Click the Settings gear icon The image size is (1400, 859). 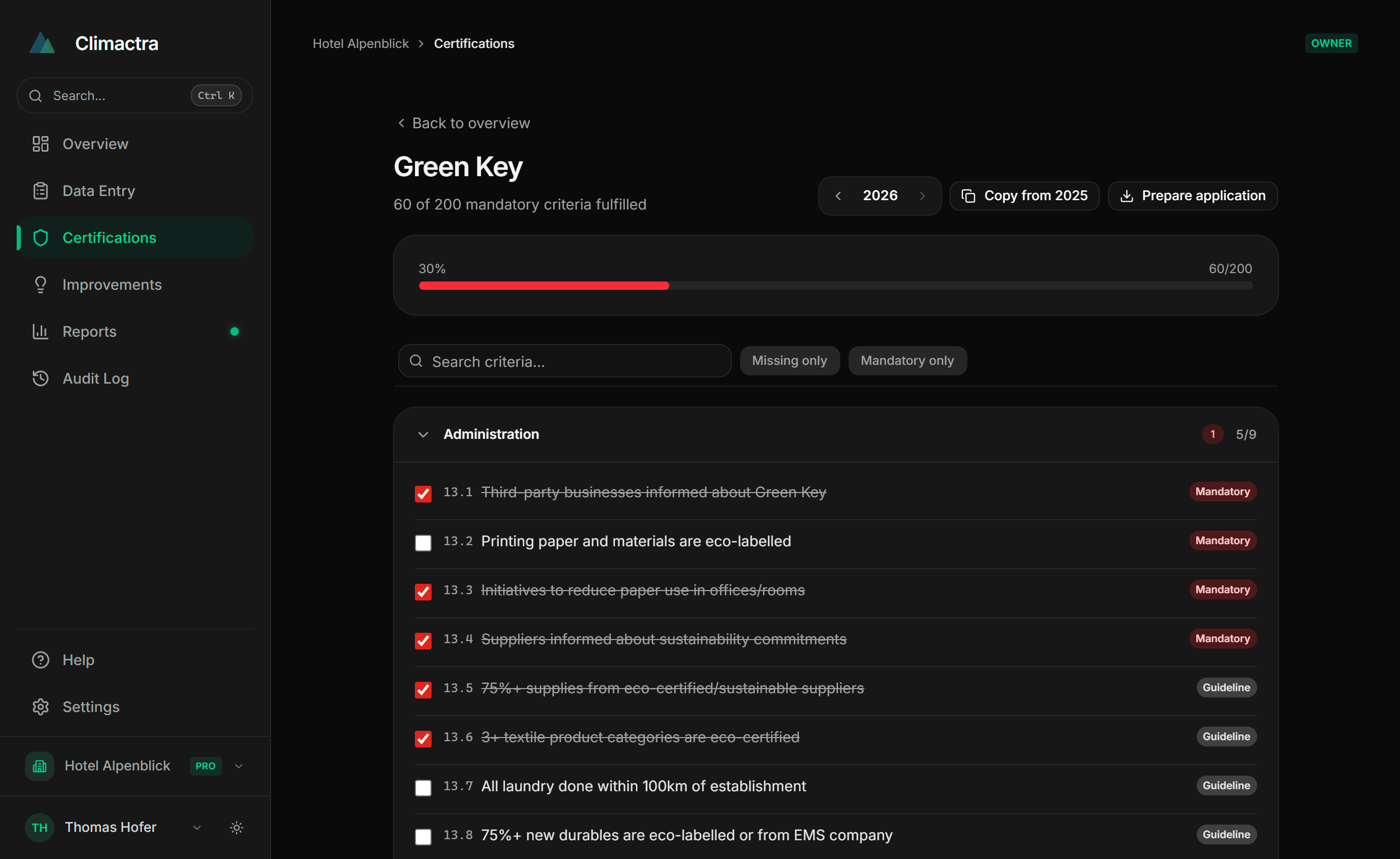click(40, 707)
